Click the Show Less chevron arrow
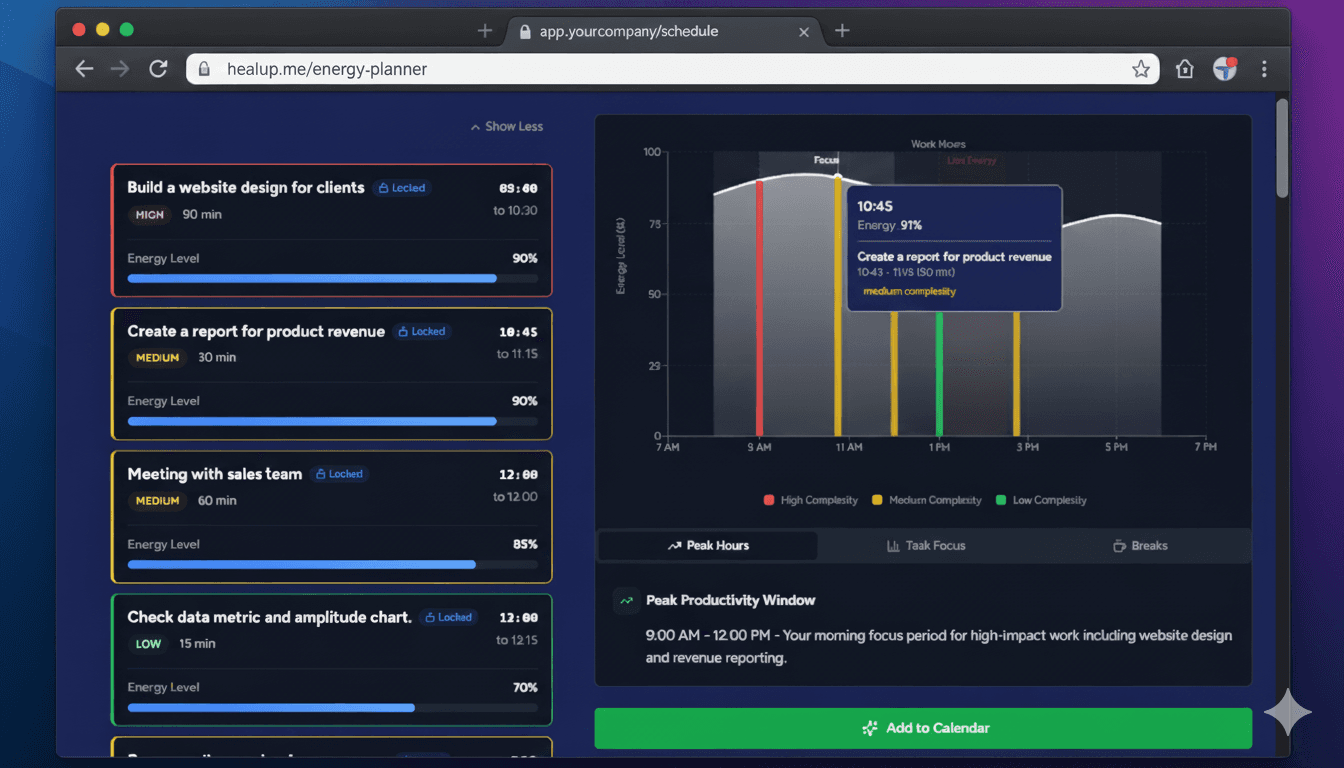This screenshot has width=1344, height=768. point(473,126)
